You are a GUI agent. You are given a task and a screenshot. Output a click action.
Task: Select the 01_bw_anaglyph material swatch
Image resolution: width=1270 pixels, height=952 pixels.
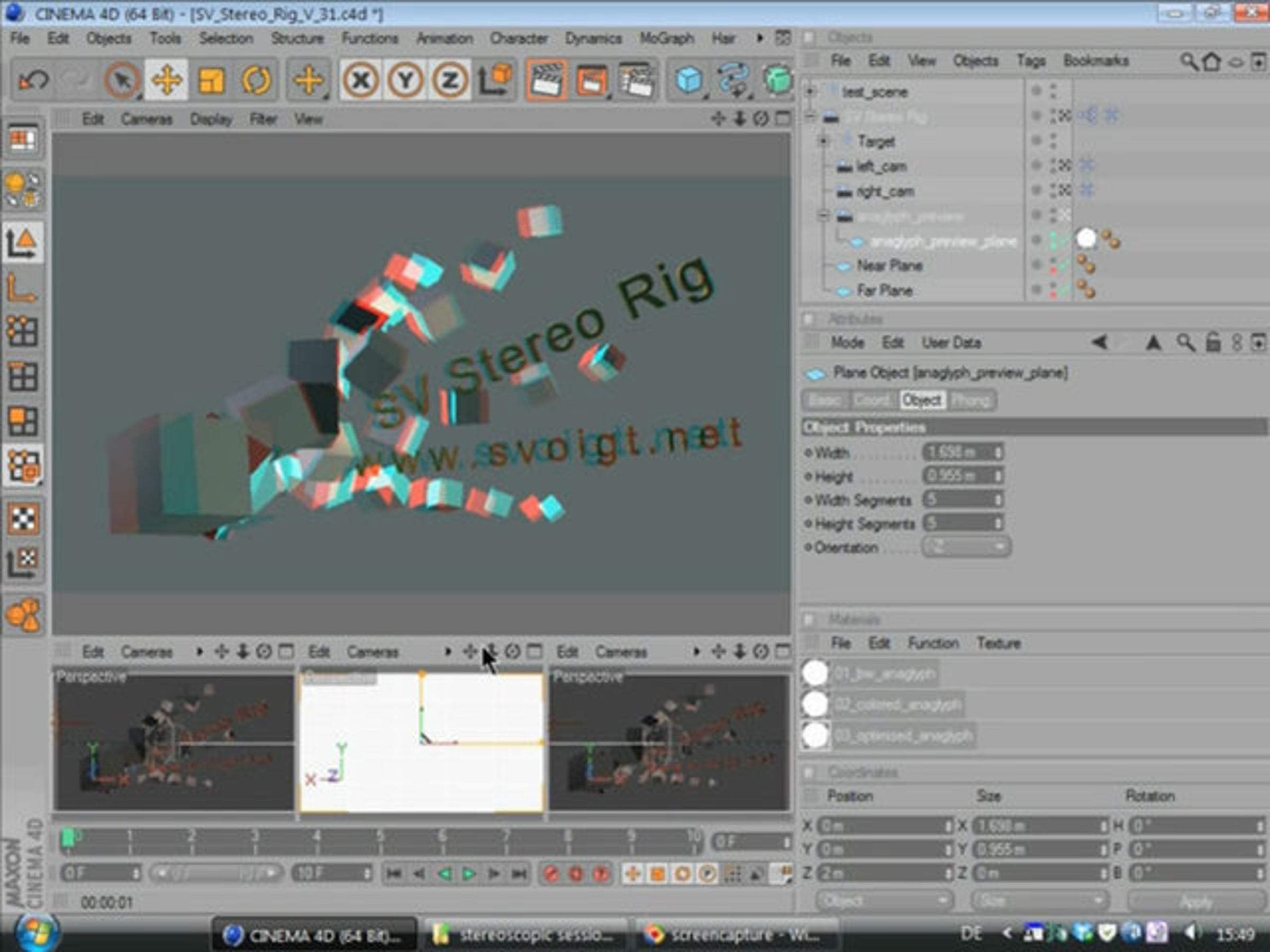pyautogui.click(x=815, y=673)
